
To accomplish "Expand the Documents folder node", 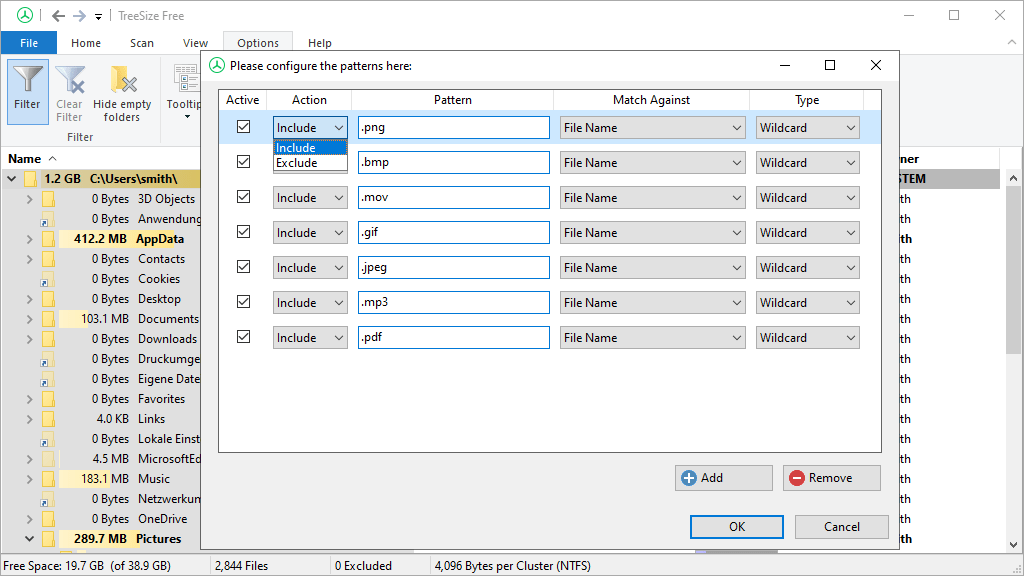I will click(x=29, y=319).
